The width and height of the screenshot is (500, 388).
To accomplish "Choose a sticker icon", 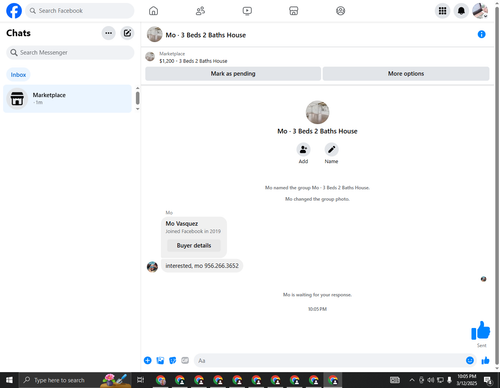I will coord(173,360).
